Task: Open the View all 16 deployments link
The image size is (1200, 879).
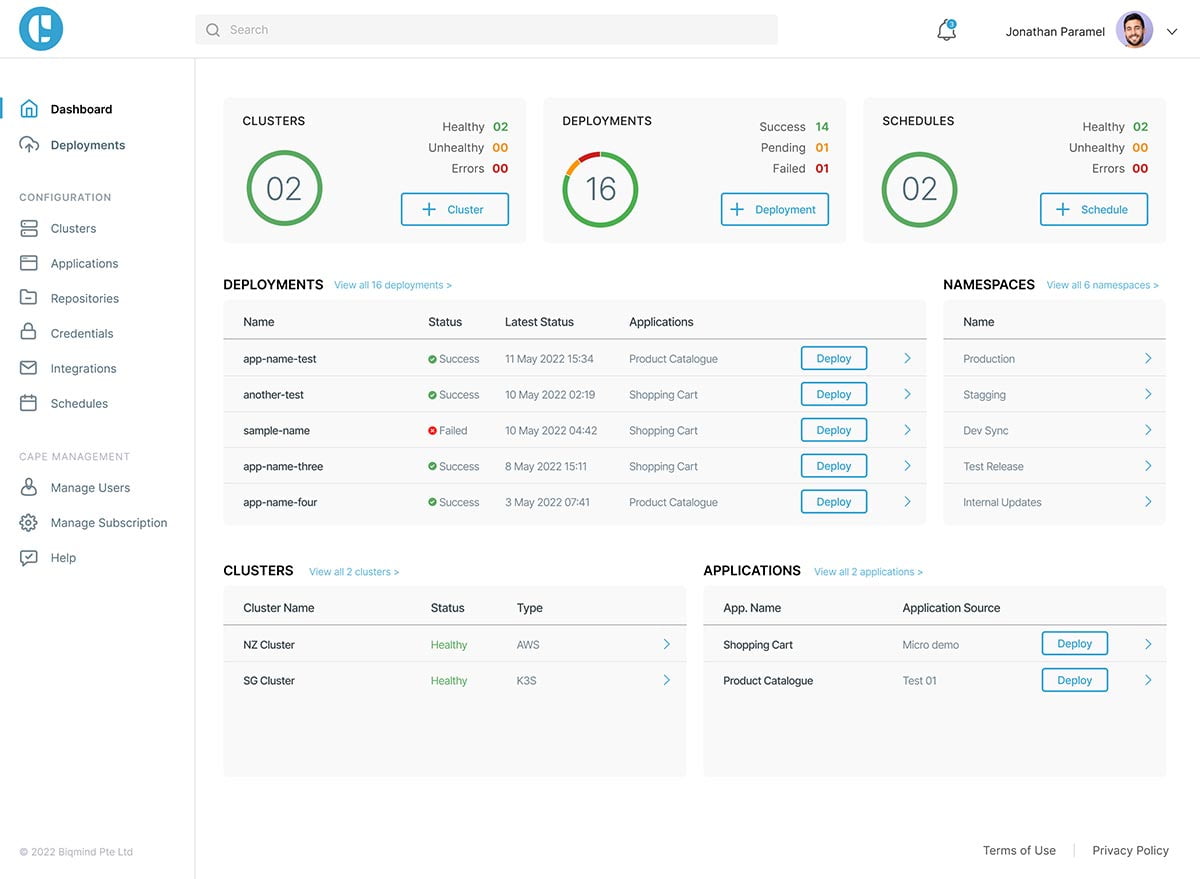Action: [392, 284]
